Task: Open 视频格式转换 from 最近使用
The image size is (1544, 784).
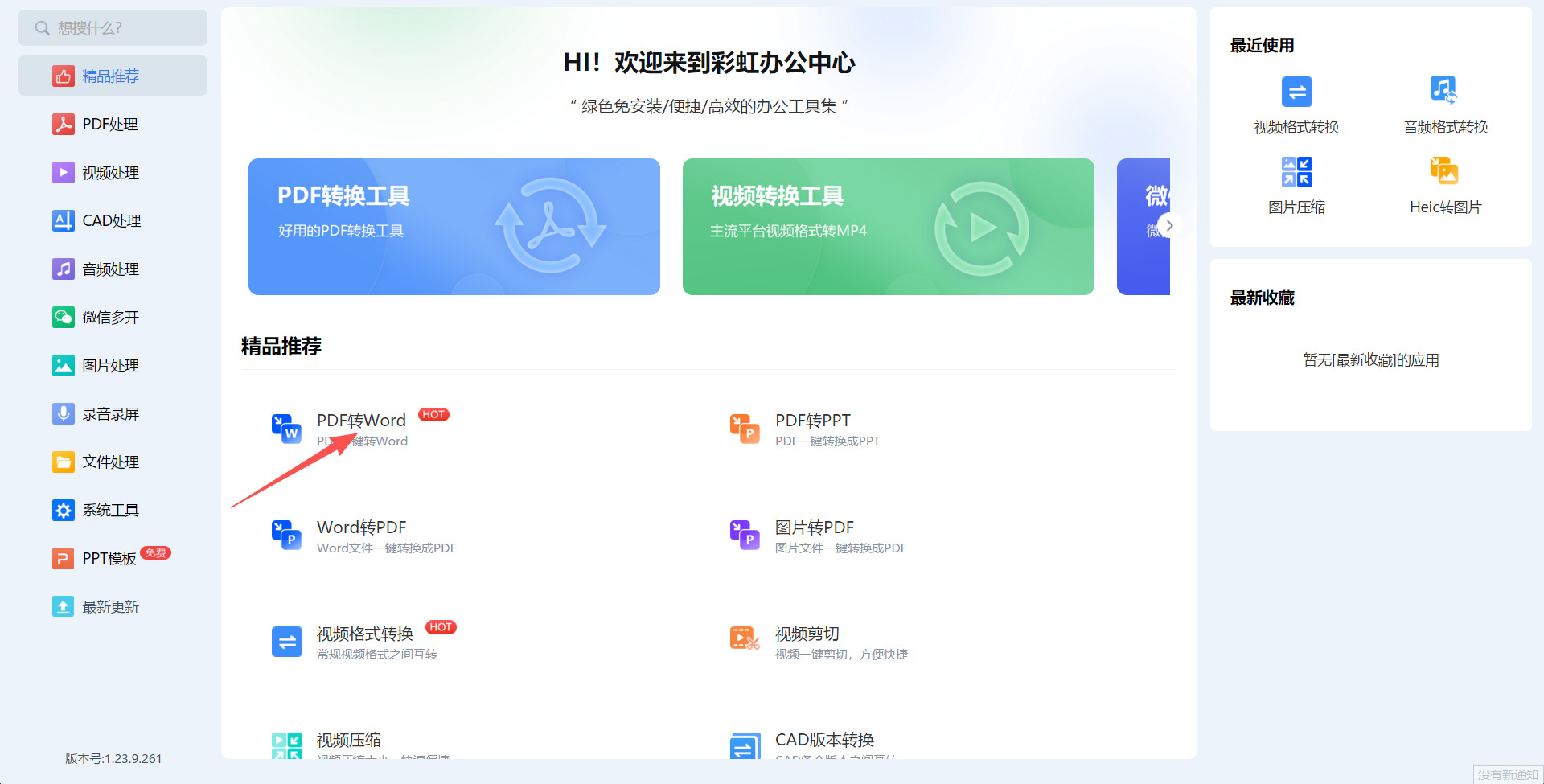Action: [1296, 92]
